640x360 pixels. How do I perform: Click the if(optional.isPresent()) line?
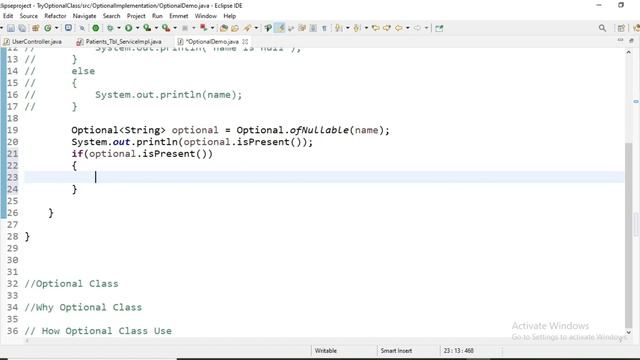[142, 154]
